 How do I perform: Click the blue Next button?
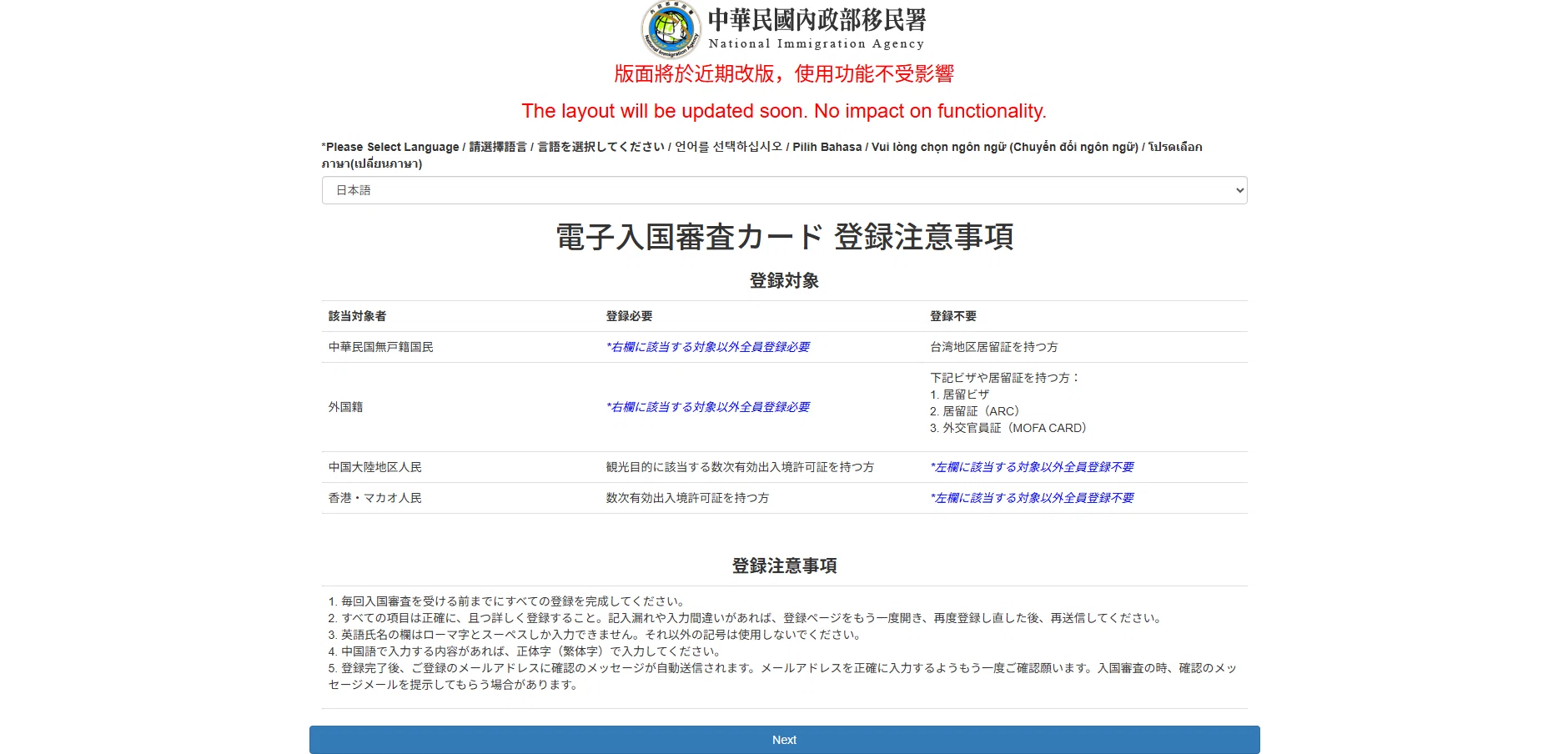(784, 740)
